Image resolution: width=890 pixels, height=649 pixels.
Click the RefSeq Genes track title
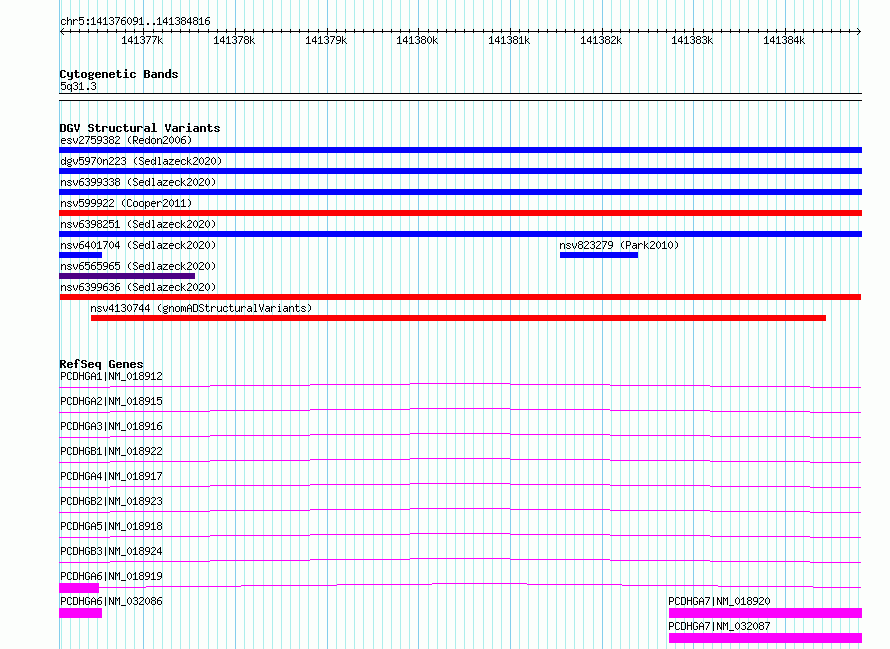pos(101,364)
